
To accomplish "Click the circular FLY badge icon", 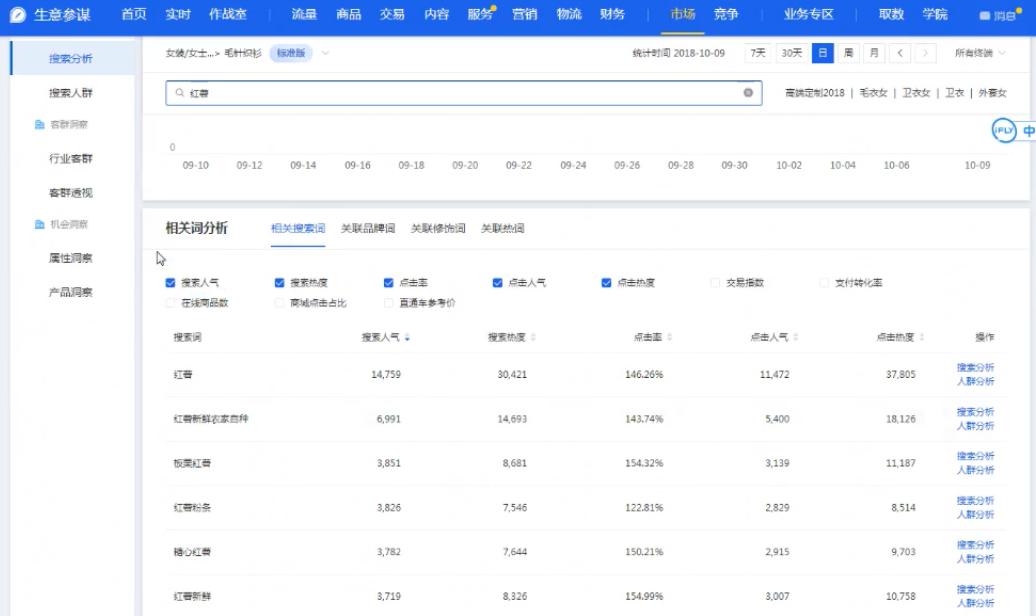I will coord(1003,130).
